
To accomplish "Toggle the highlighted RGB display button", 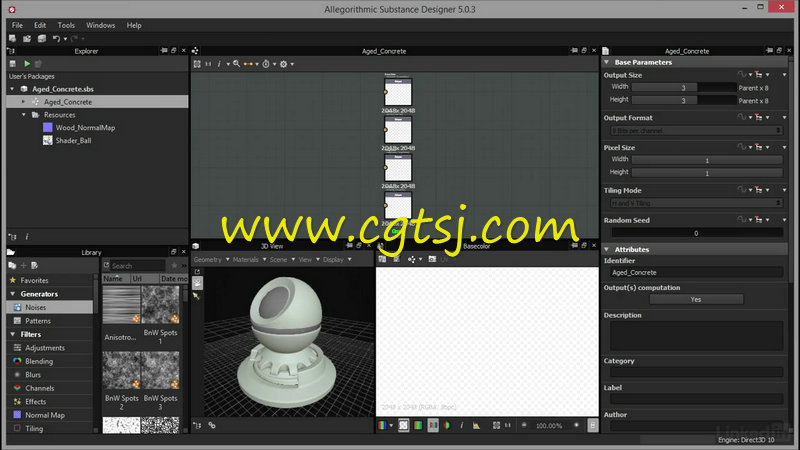I will [433, 425].
